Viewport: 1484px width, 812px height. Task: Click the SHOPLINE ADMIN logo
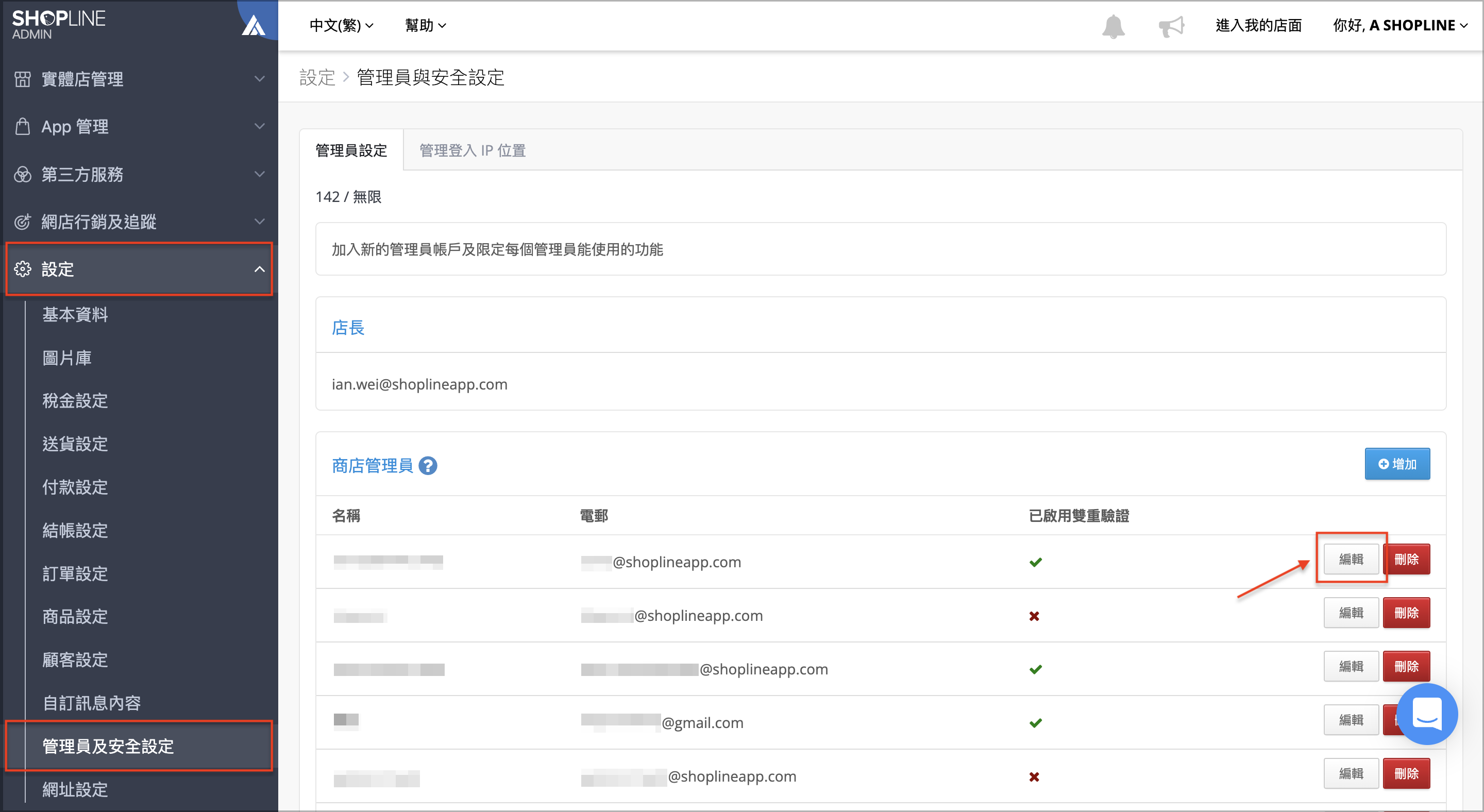(59, 25)
